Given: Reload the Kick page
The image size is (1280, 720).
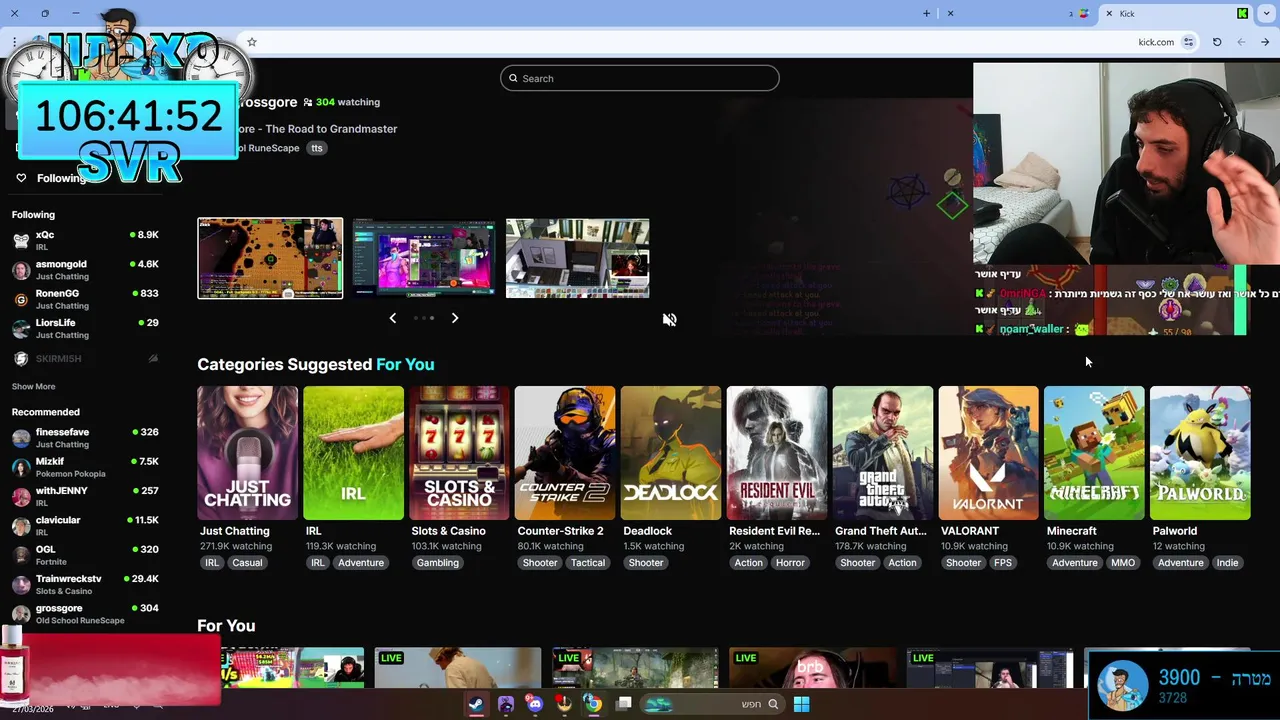Looking at the screenshot, I should [x=1217, y=42].
